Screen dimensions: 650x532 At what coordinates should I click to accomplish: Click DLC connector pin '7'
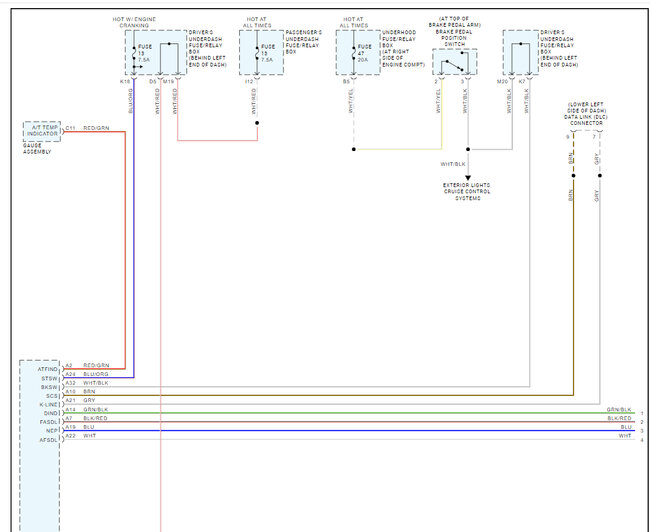click(594, 137)
